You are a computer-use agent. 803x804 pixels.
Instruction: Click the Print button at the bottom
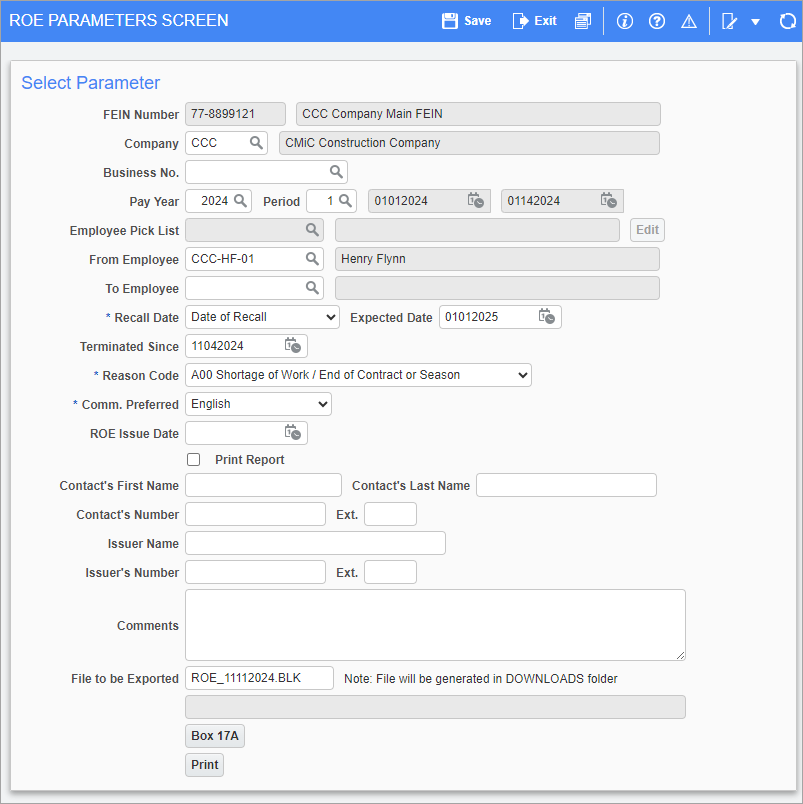204,764
